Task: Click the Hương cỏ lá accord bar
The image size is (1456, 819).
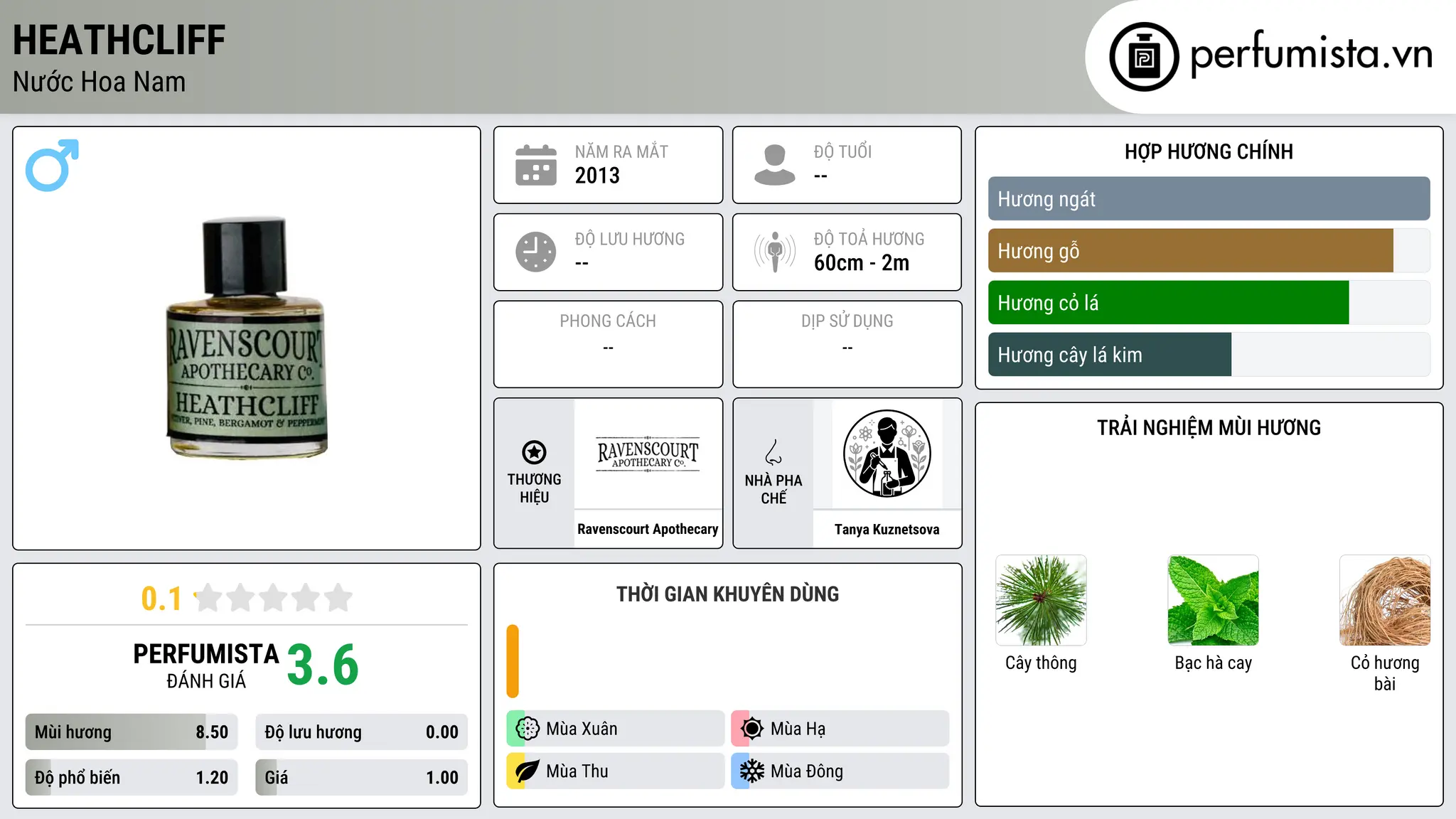Action: 1209,303
